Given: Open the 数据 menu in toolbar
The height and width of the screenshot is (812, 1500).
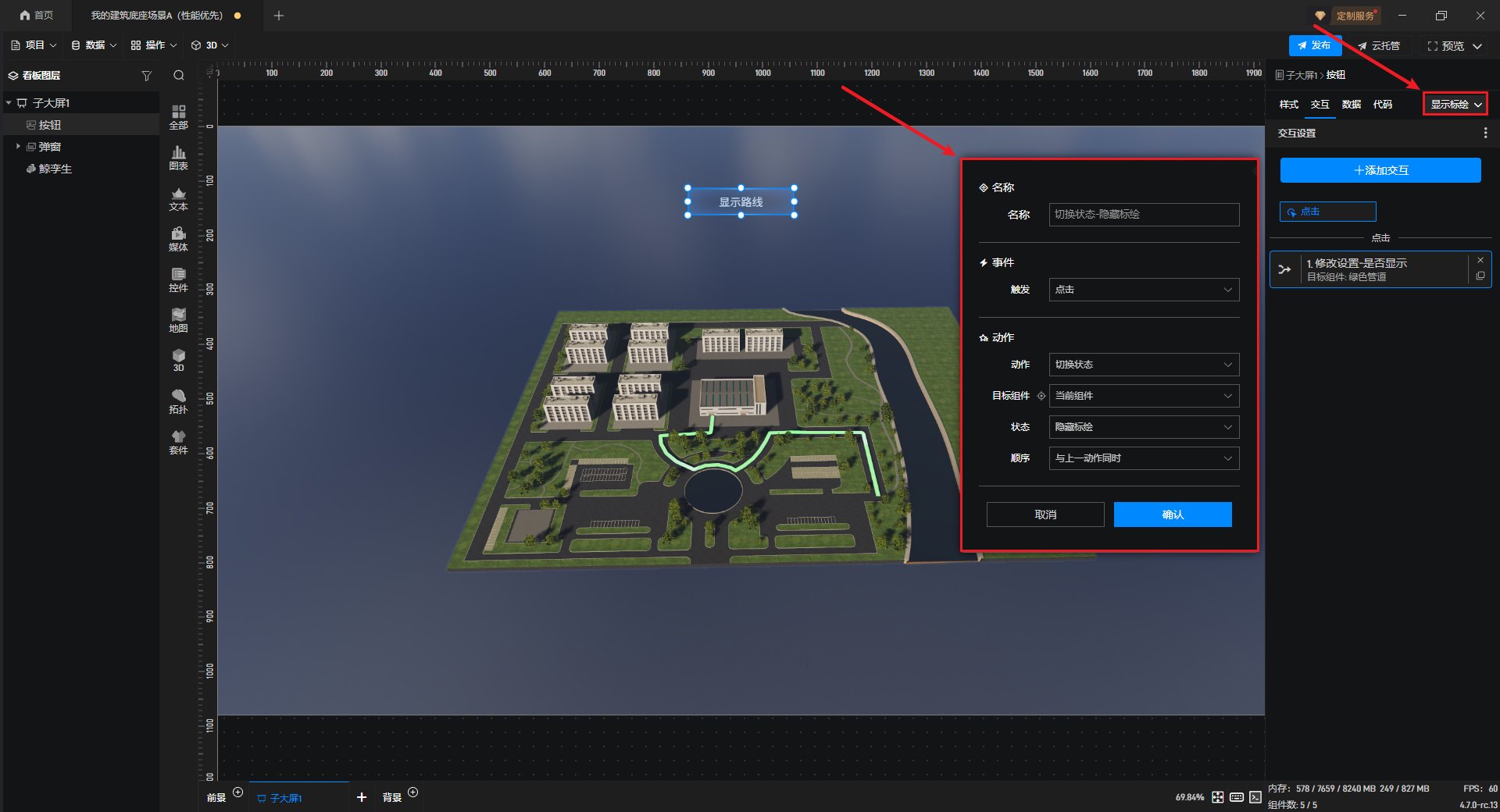Looking at the screenshot, I should click(x=94, y=45).
